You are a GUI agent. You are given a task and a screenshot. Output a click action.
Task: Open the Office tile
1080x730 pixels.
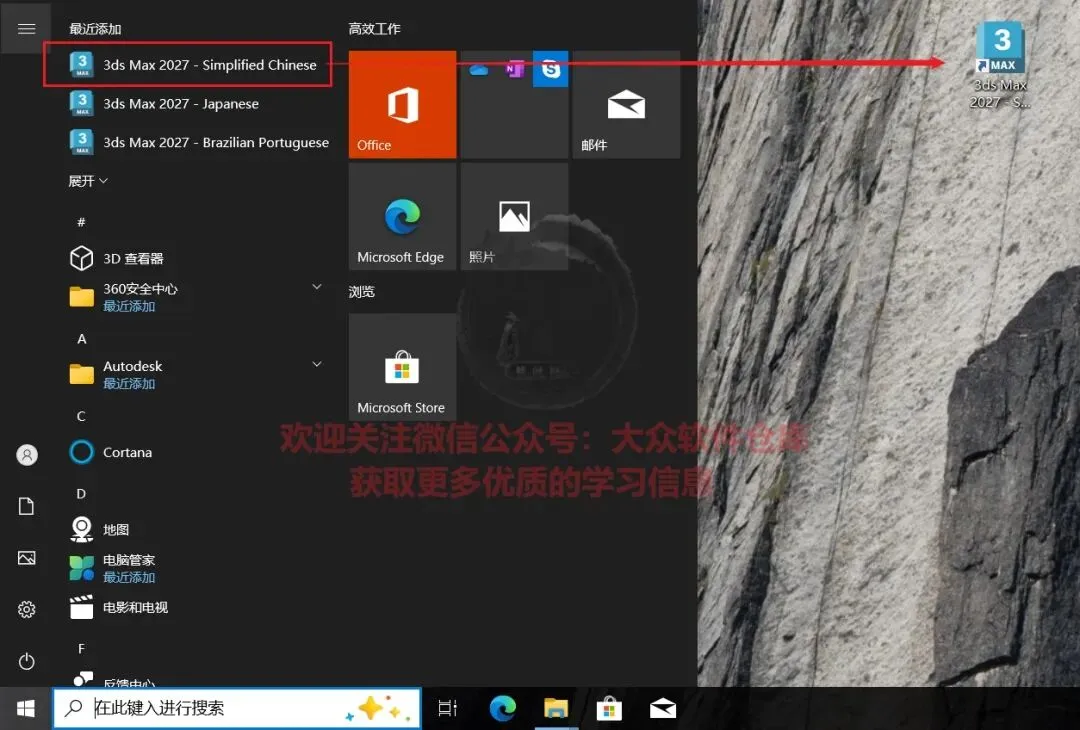[402, 104]
